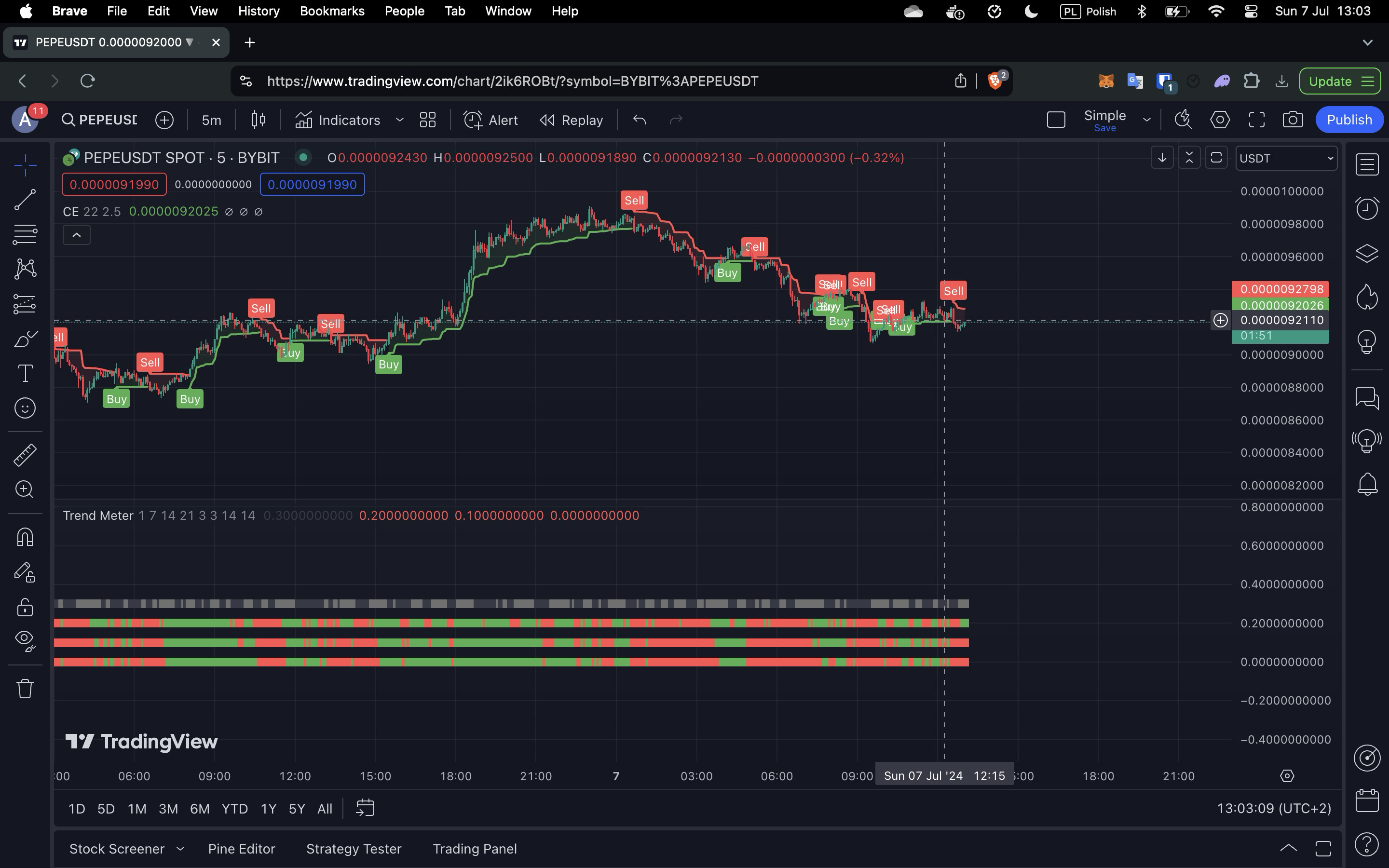This screenshot has height=868, width=1389.
Task: Click the Publish button
Action: (x=1349, y=120)
